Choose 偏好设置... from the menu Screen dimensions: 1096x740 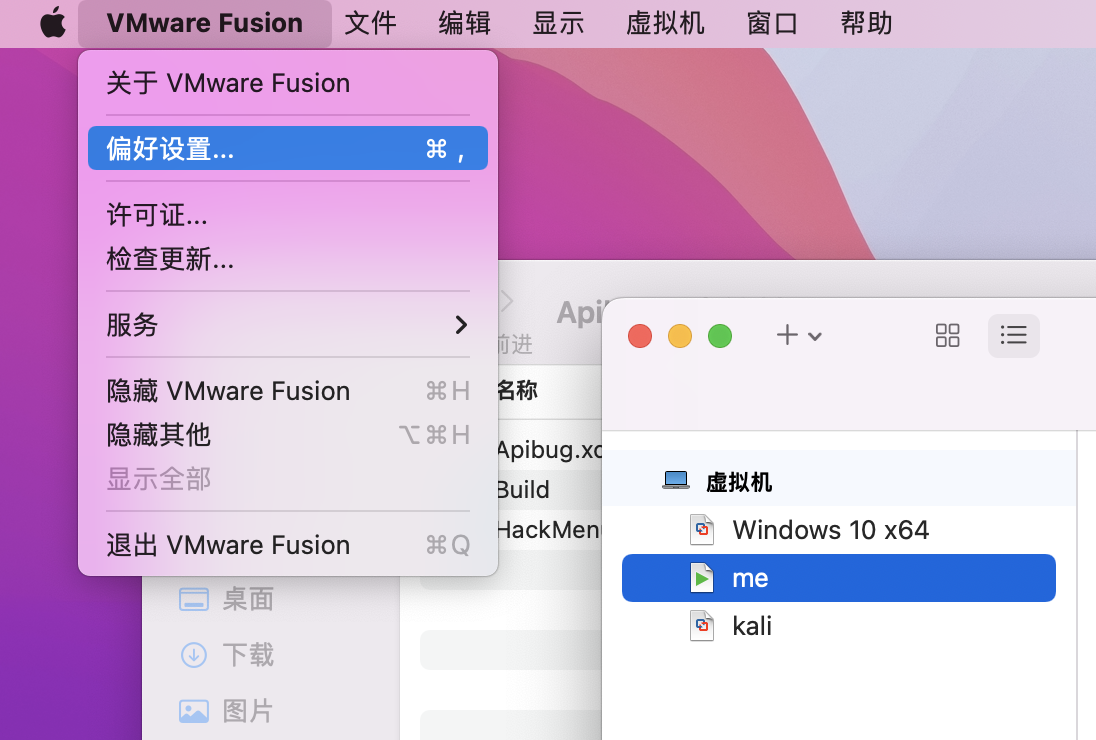(287, 149)
